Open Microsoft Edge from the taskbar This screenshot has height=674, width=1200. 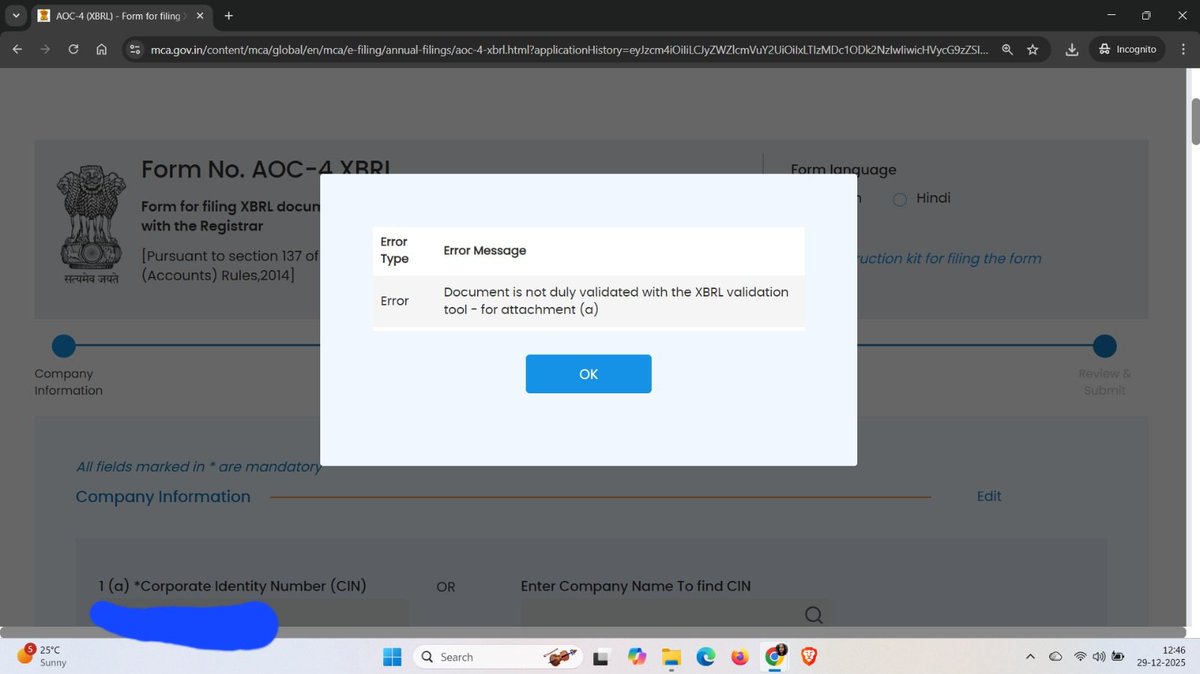tap(706, 657)
